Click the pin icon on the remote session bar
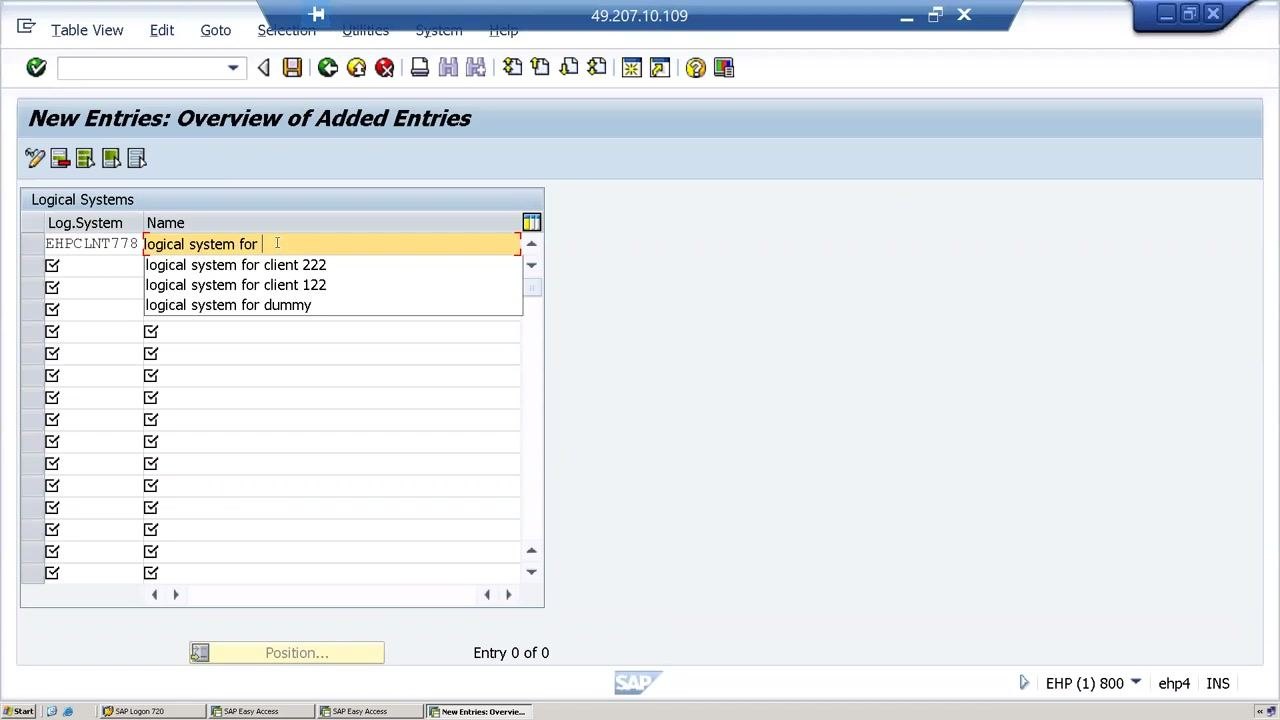This screenshot has width=1280, height=720. coord(317,14)
